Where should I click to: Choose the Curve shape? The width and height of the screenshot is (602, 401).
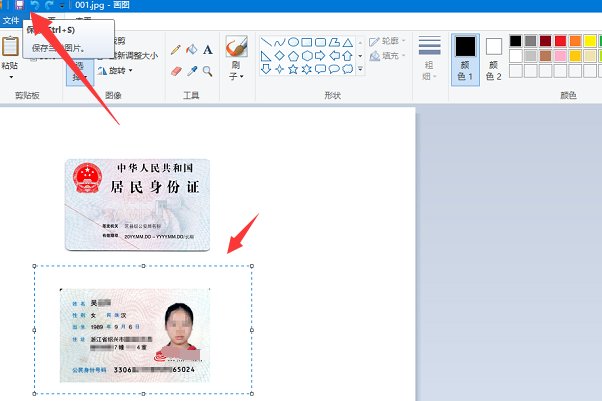(x=280, y=42)
